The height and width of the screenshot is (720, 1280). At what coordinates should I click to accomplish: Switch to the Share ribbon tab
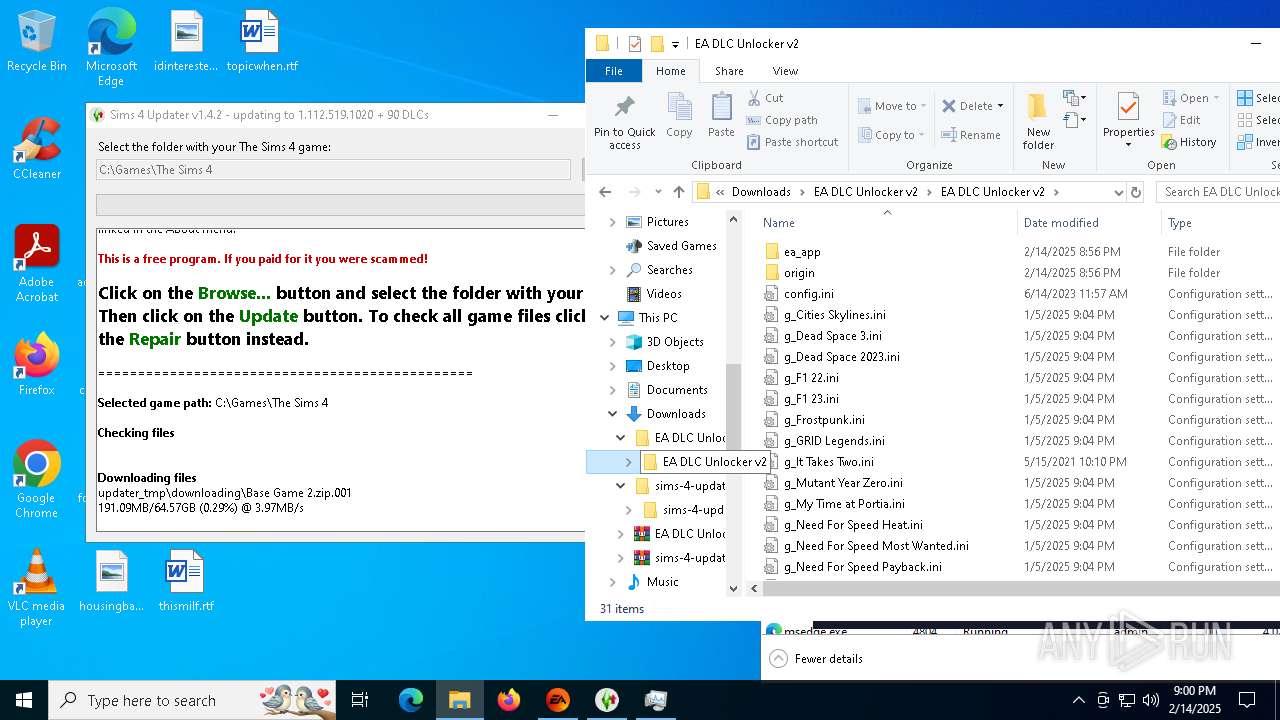729,71
